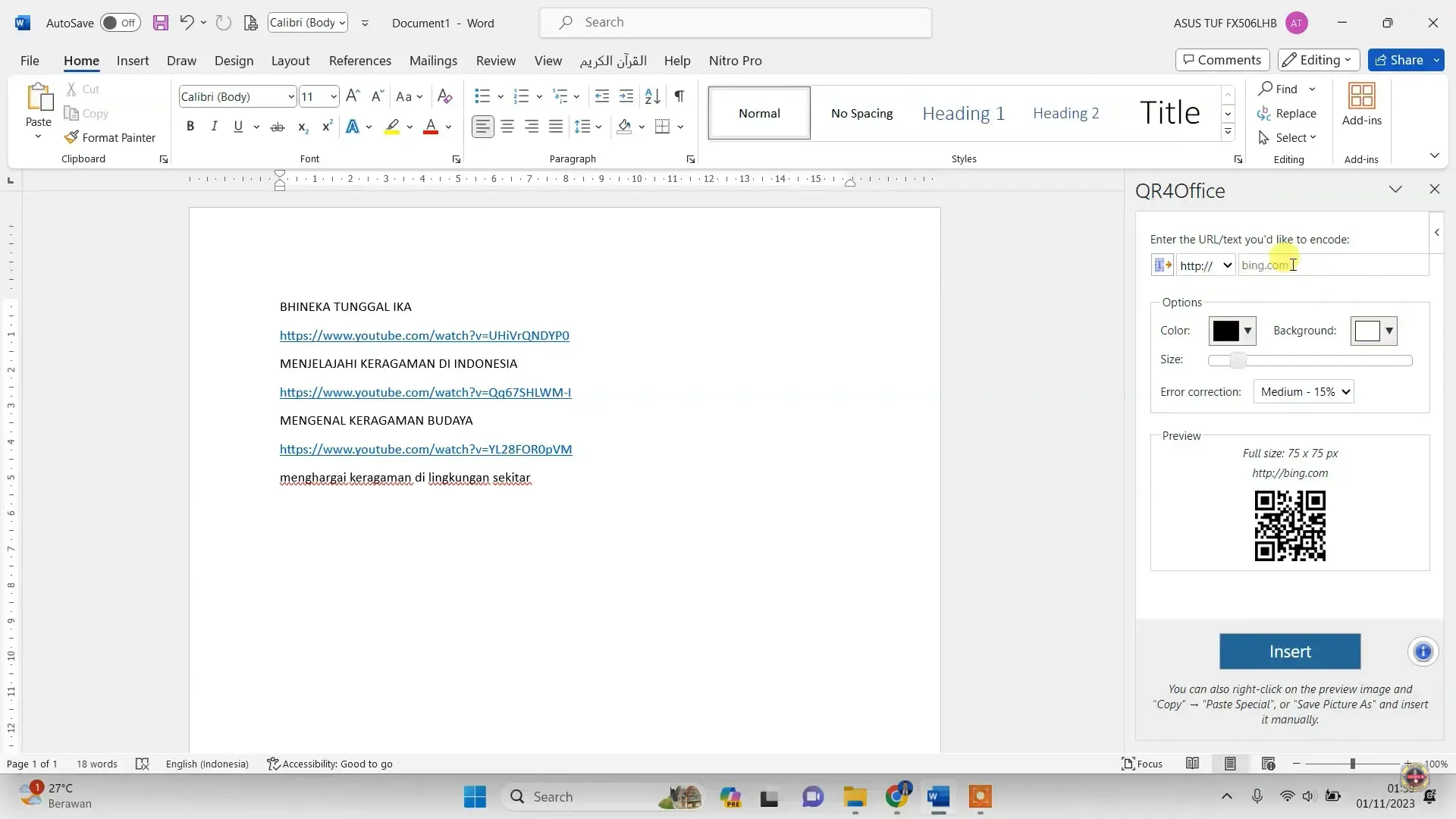Open the spelling proofing status icon
1456x819 pixels.
tap(142, 764)
